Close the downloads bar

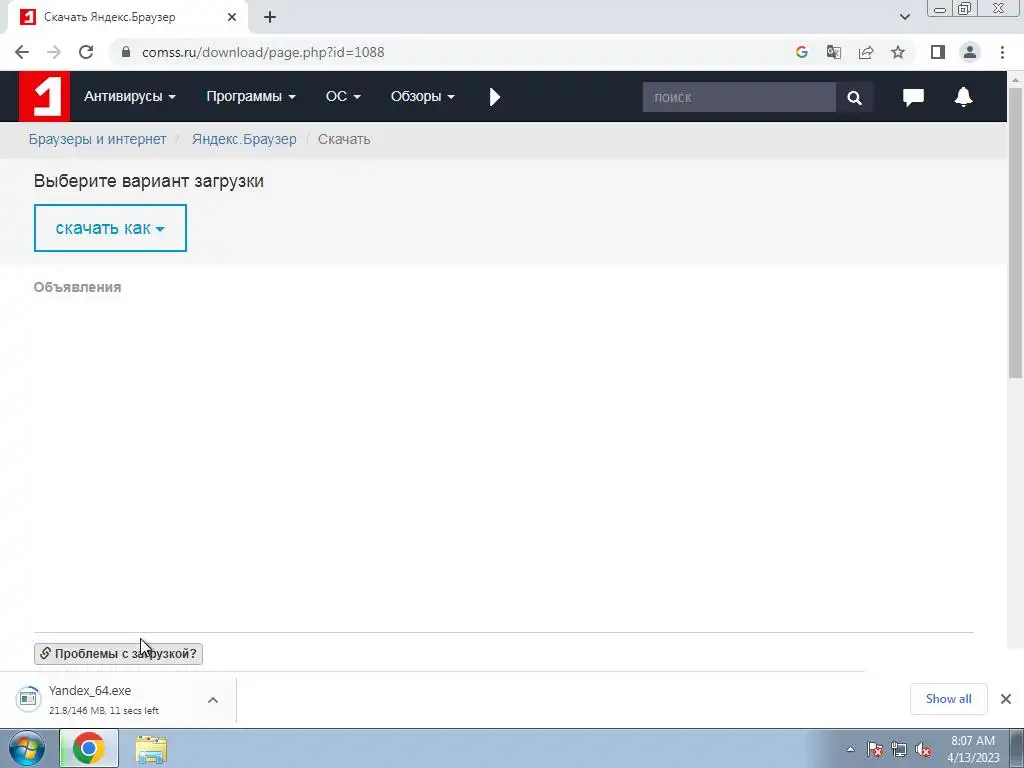click(x=1006, y=699)
